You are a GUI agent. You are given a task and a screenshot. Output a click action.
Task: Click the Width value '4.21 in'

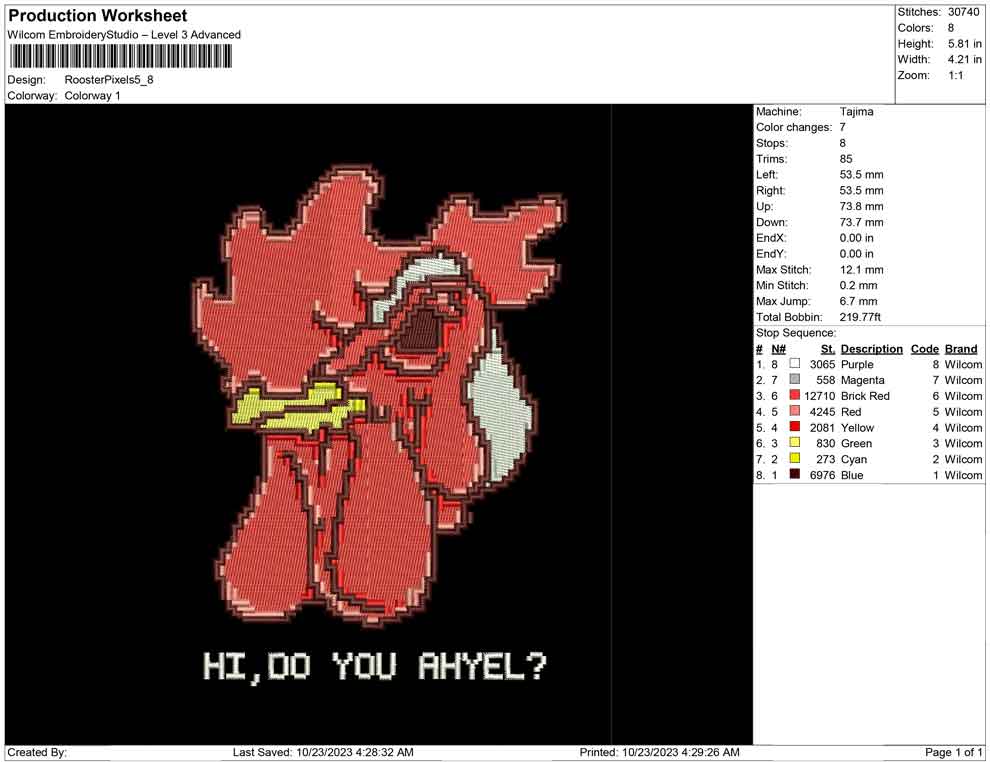(x=964, y=59)
